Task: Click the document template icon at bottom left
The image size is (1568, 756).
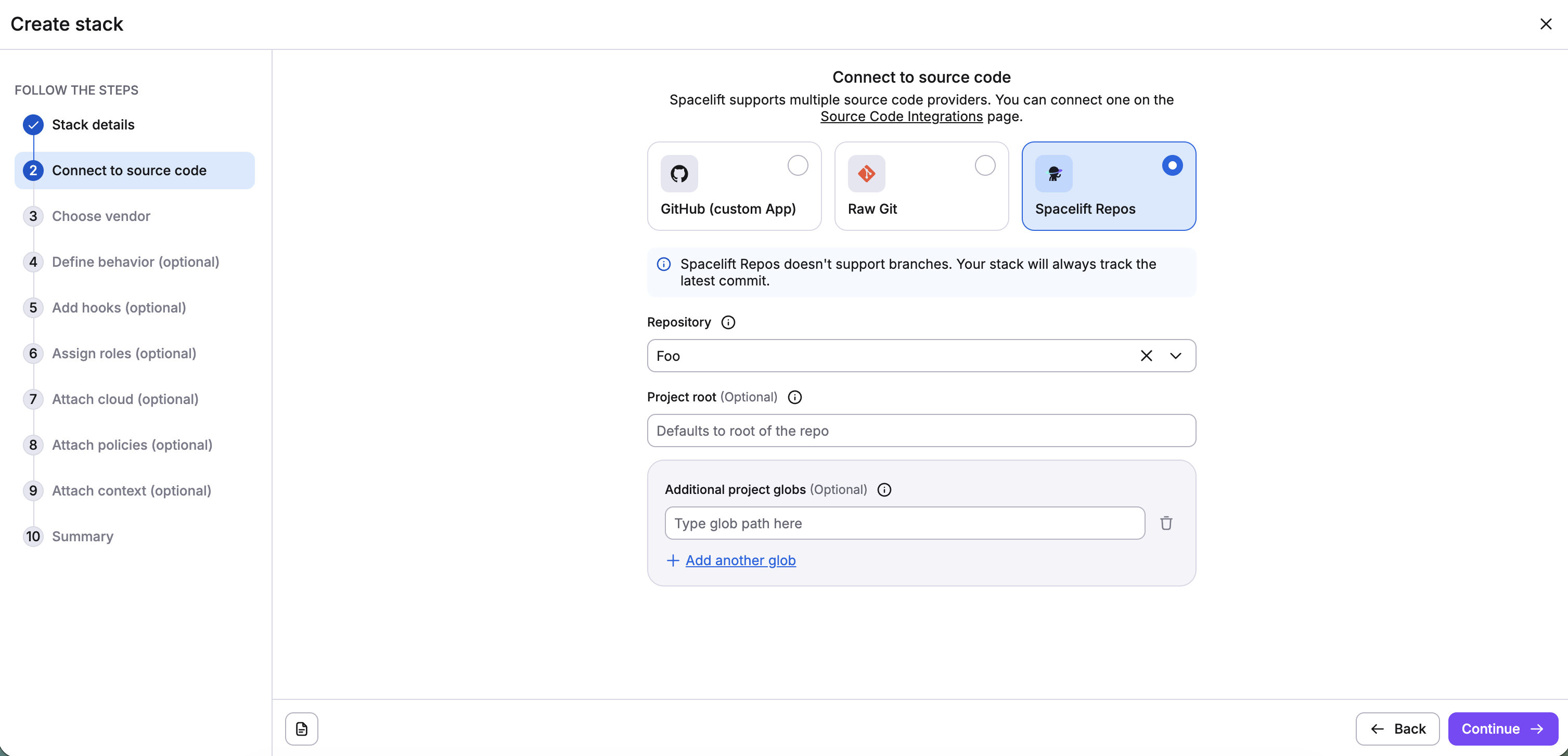Action: point(301,728)
